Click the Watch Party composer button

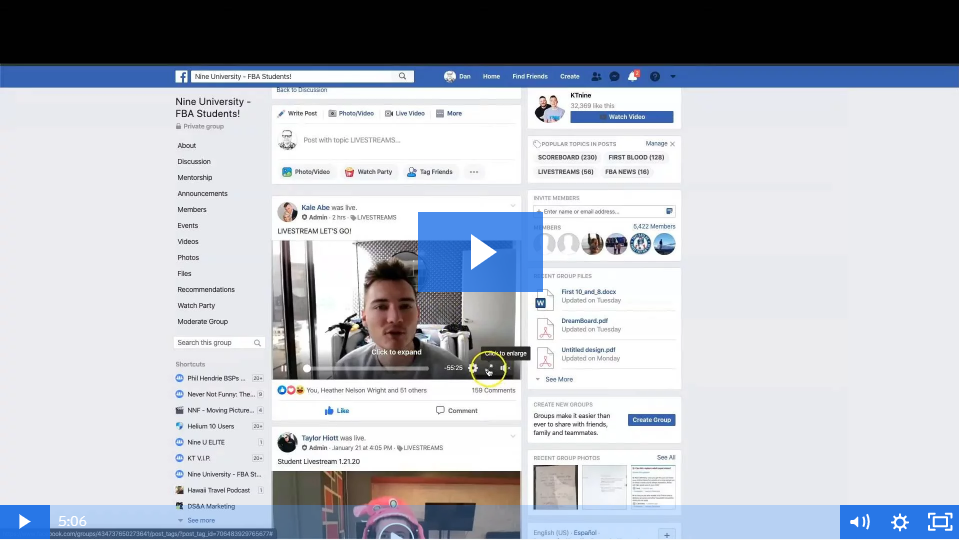368,172
